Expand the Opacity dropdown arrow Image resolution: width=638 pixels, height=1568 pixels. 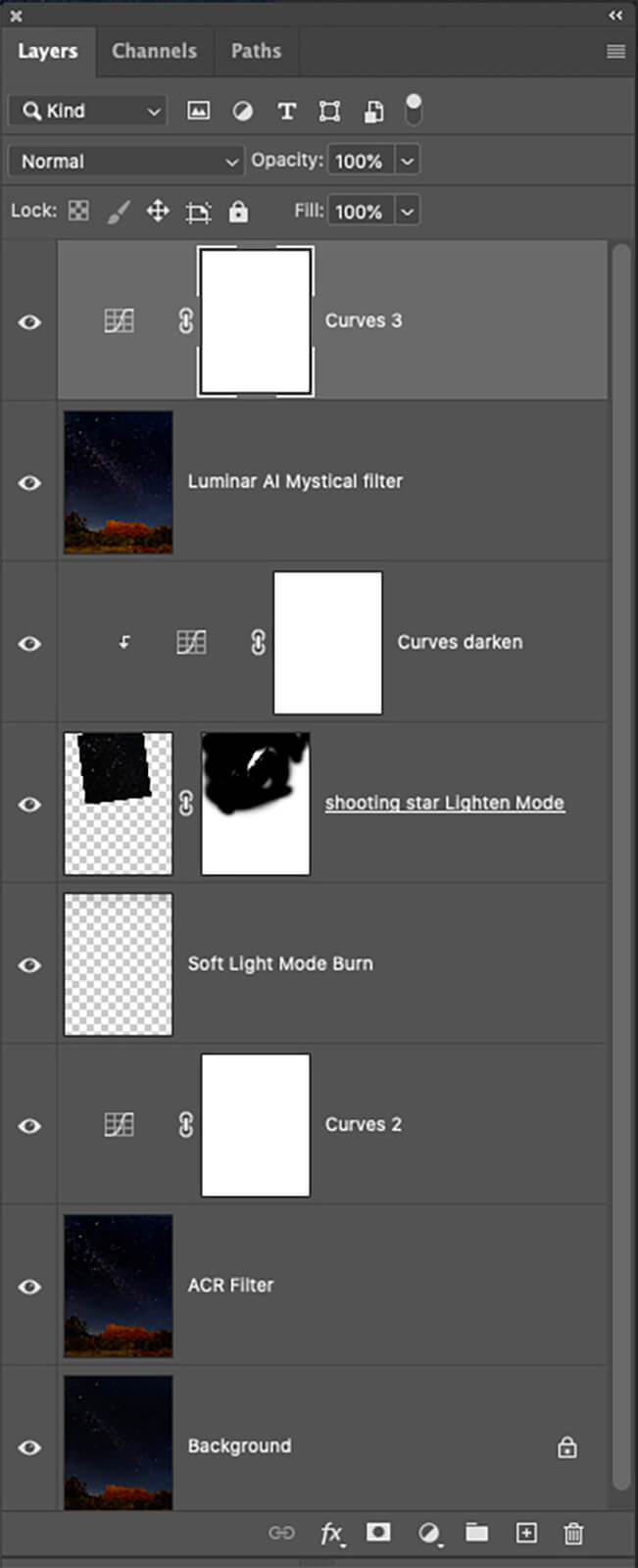[408, 161]
